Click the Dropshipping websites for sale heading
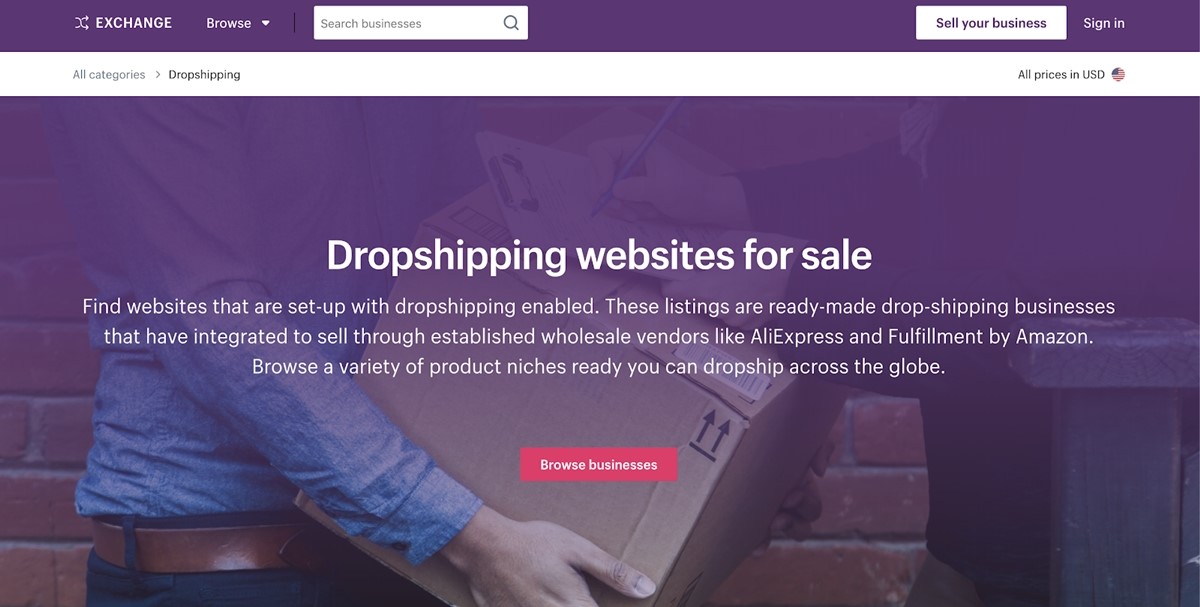Viewport: 1200px width, 607px height. coord(599,255)
